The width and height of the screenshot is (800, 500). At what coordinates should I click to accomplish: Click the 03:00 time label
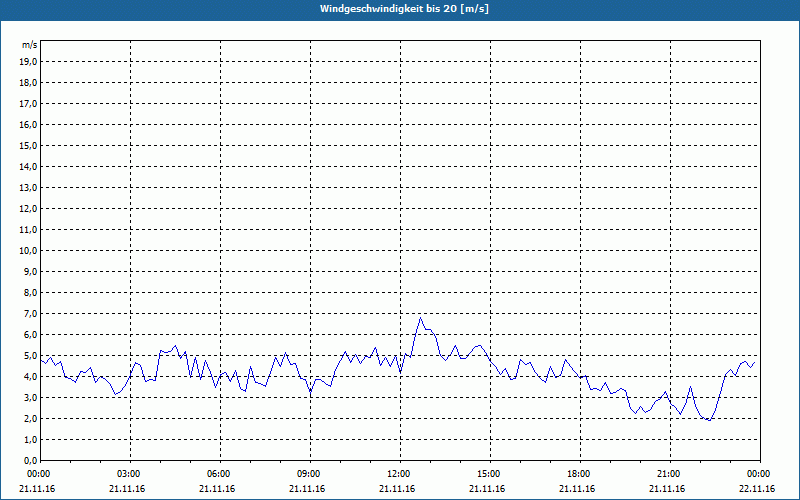130,474
